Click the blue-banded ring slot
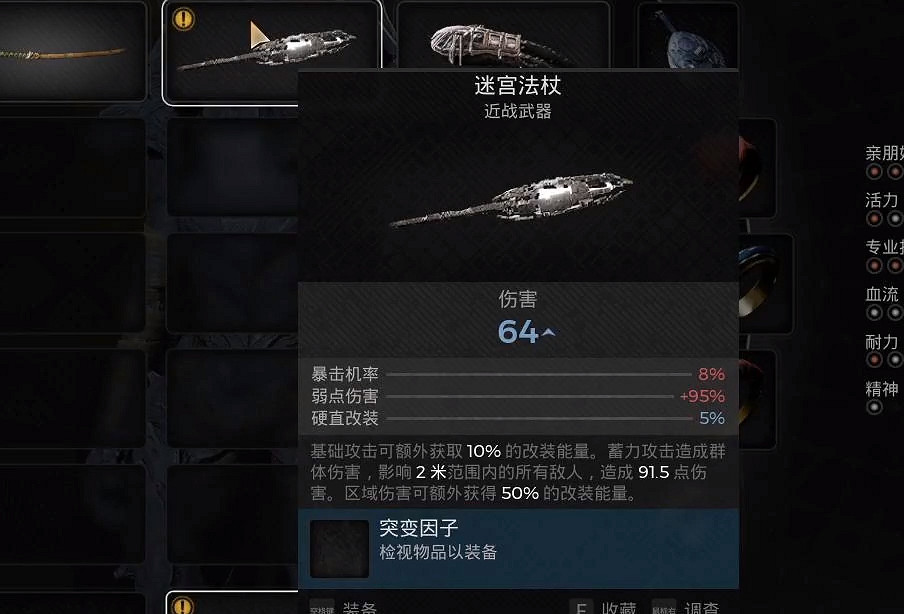 pyautogui.click(x=765, y=284)
